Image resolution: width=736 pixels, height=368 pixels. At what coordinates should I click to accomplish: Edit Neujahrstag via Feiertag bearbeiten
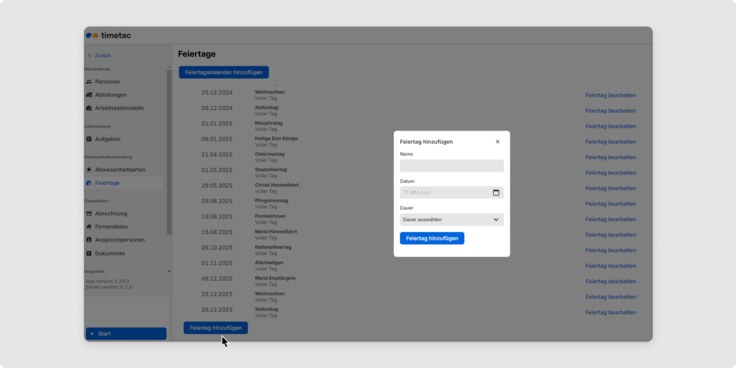click(x=611, y=126)
